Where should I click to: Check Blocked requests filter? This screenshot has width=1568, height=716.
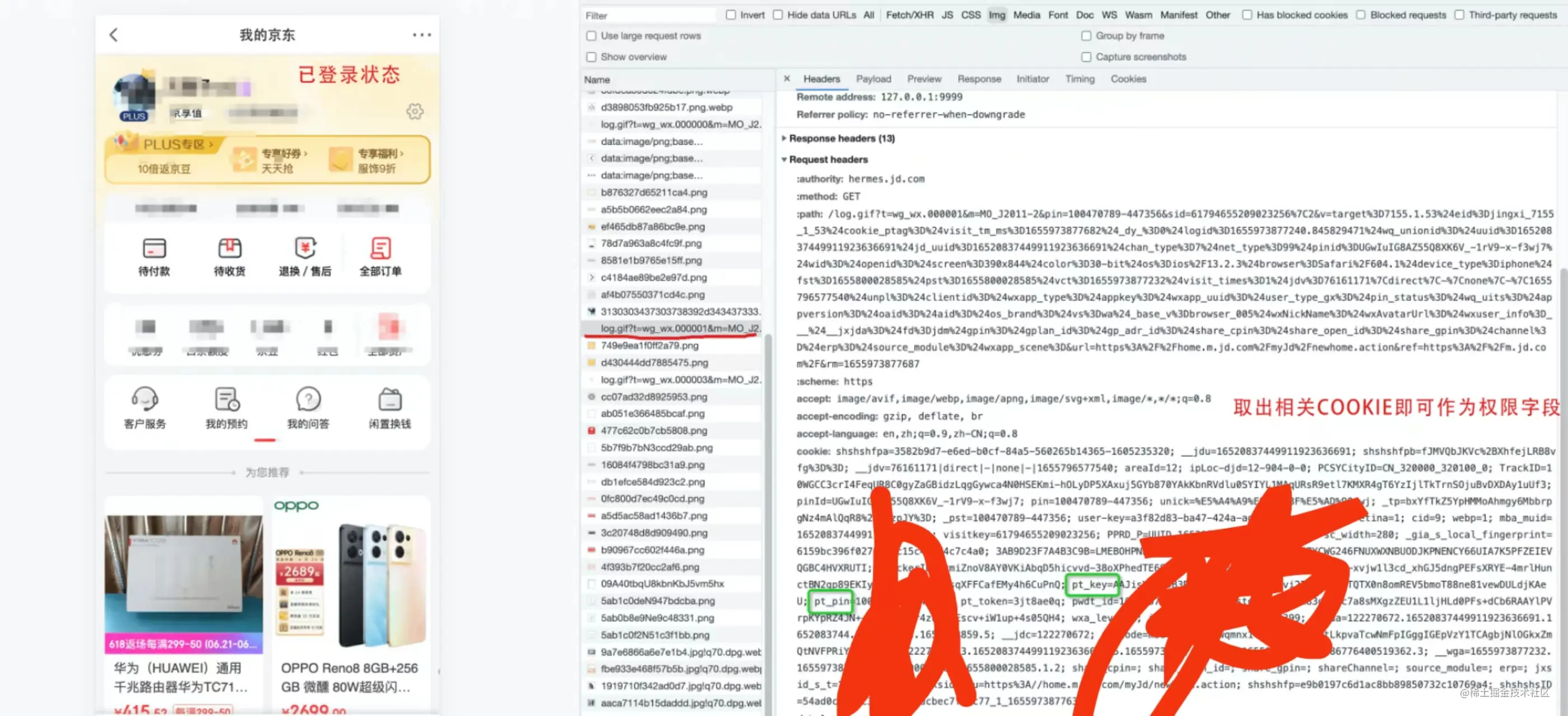[x=1360, y=15]
